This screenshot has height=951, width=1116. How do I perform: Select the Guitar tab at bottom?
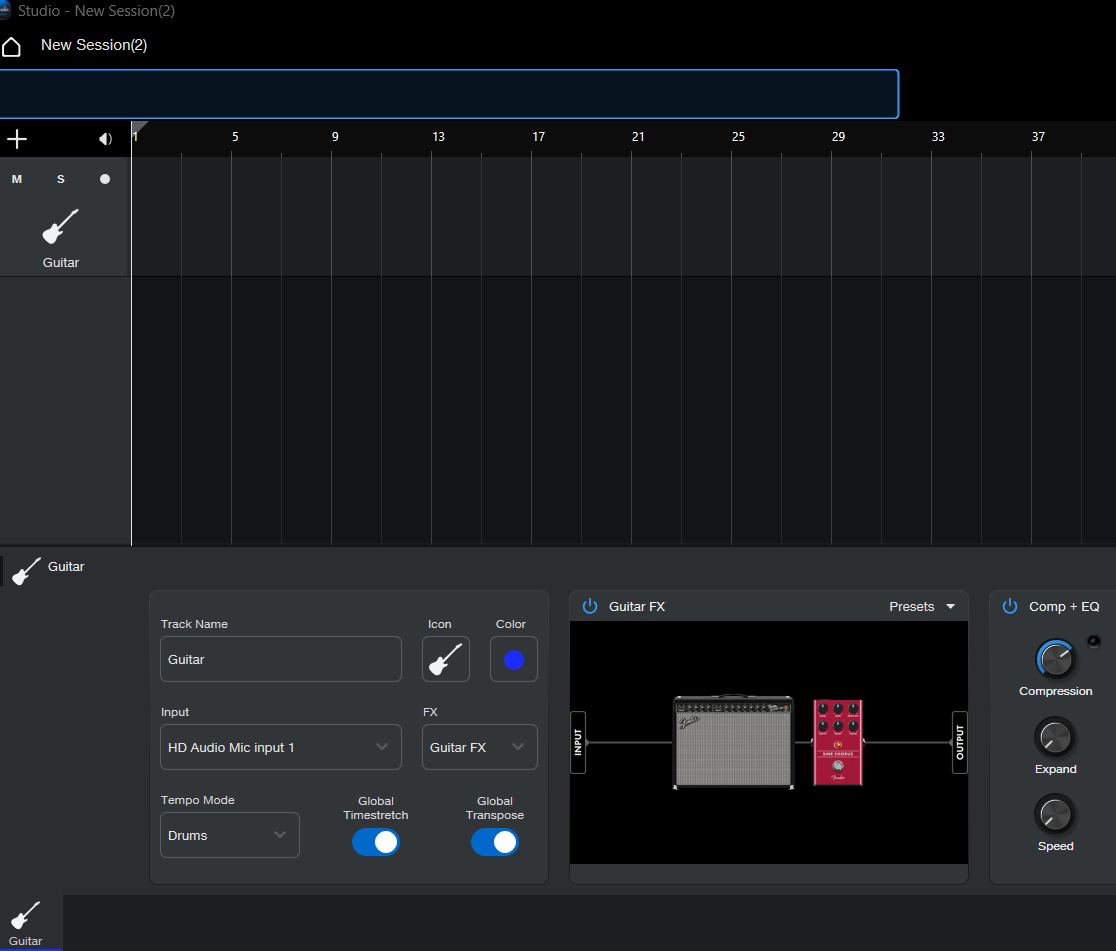click(27, 923)
